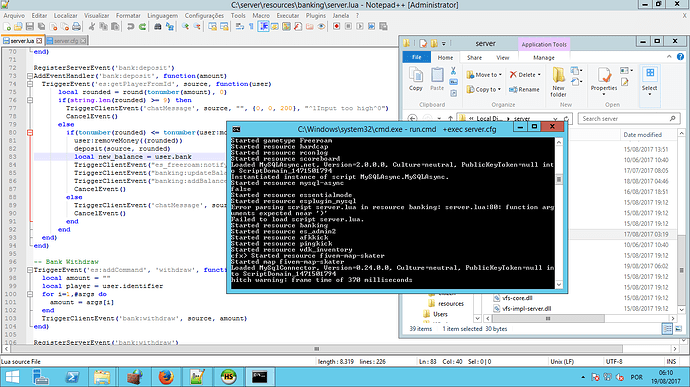Collapse fold marker at line 97

30,269
